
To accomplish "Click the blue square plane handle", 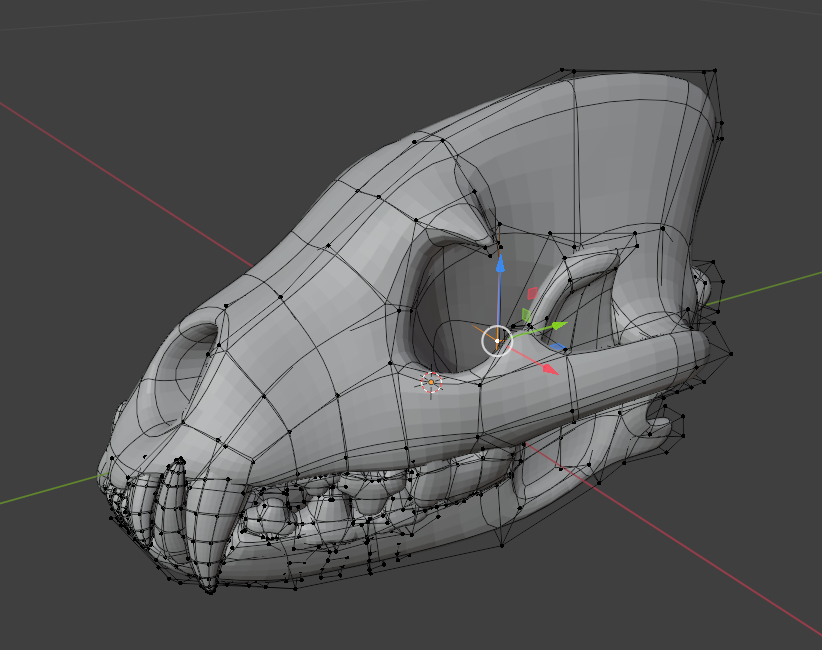I will [559, 348].
